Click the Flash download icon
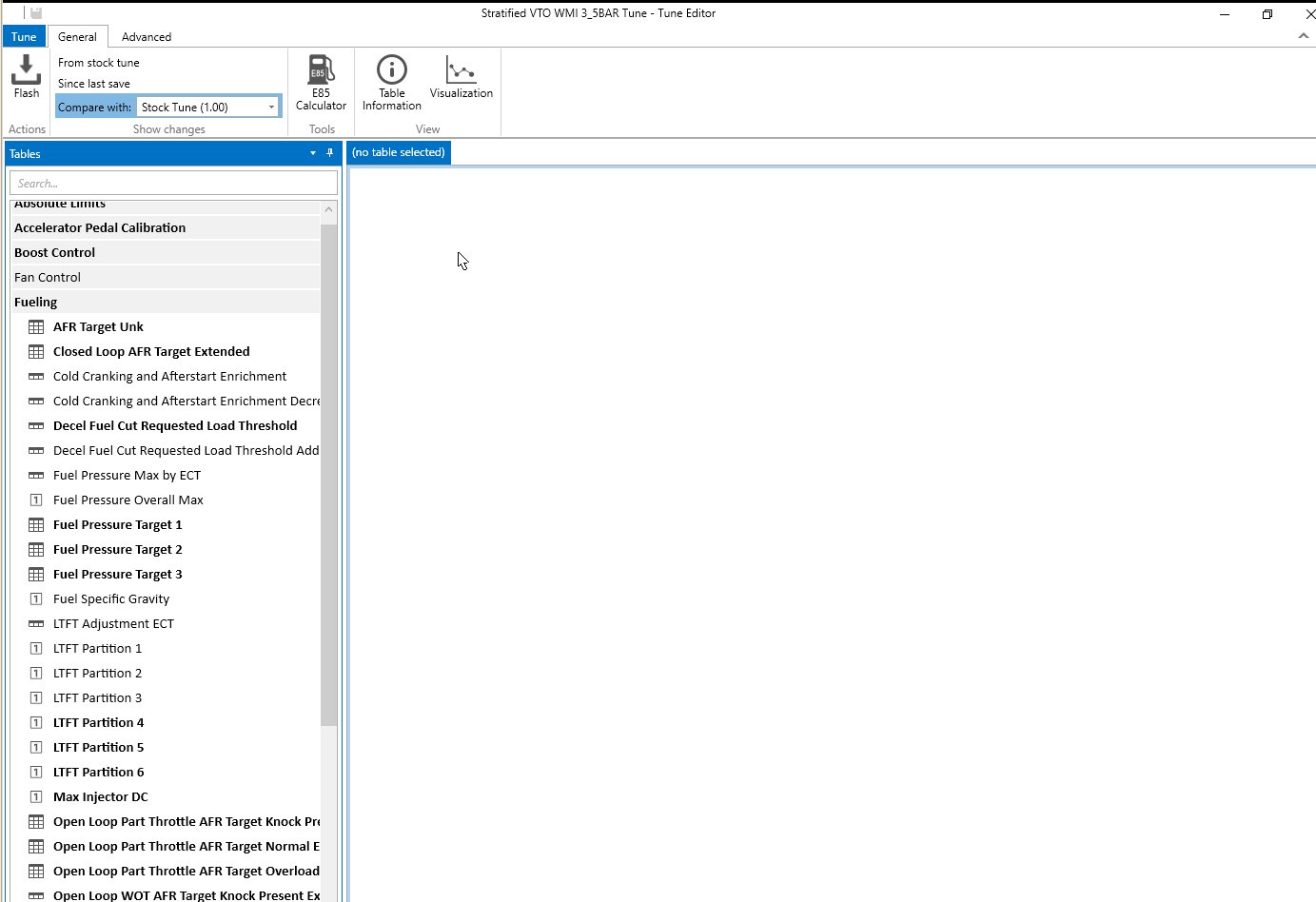 (26, 69)
